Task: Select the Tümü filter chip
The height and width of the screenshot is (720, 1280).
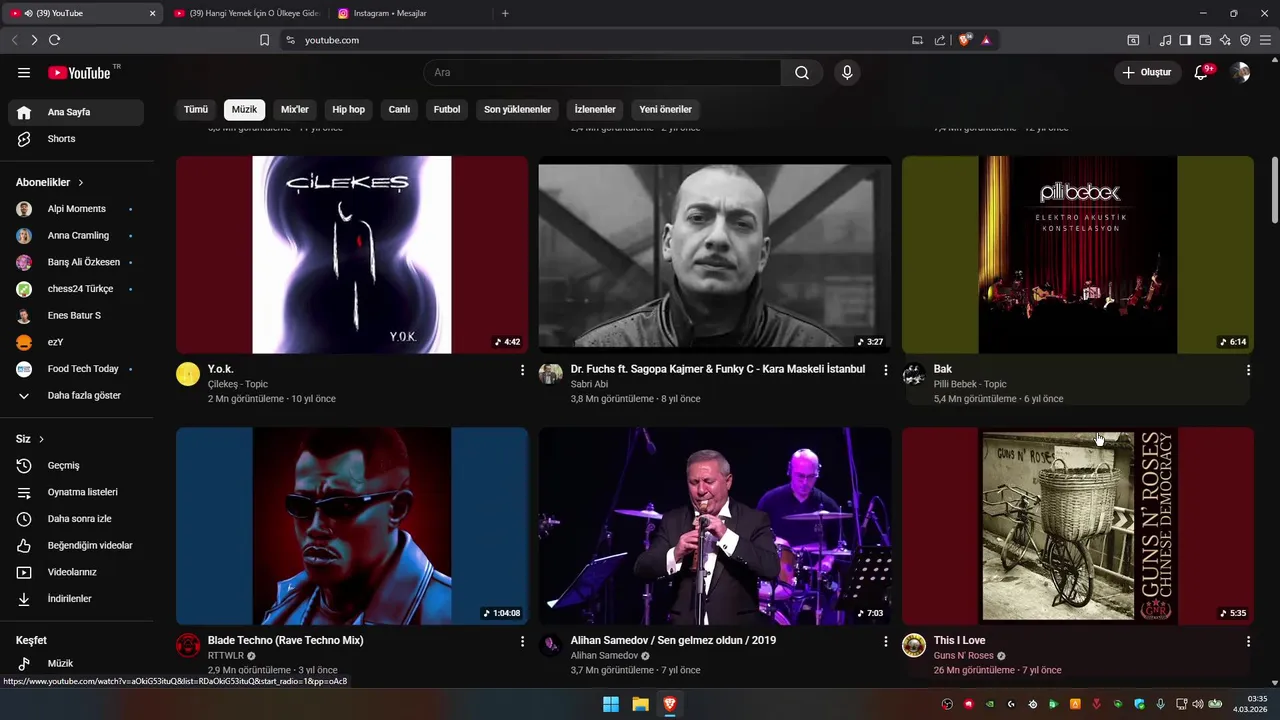Action: click(x=196, y=110)
